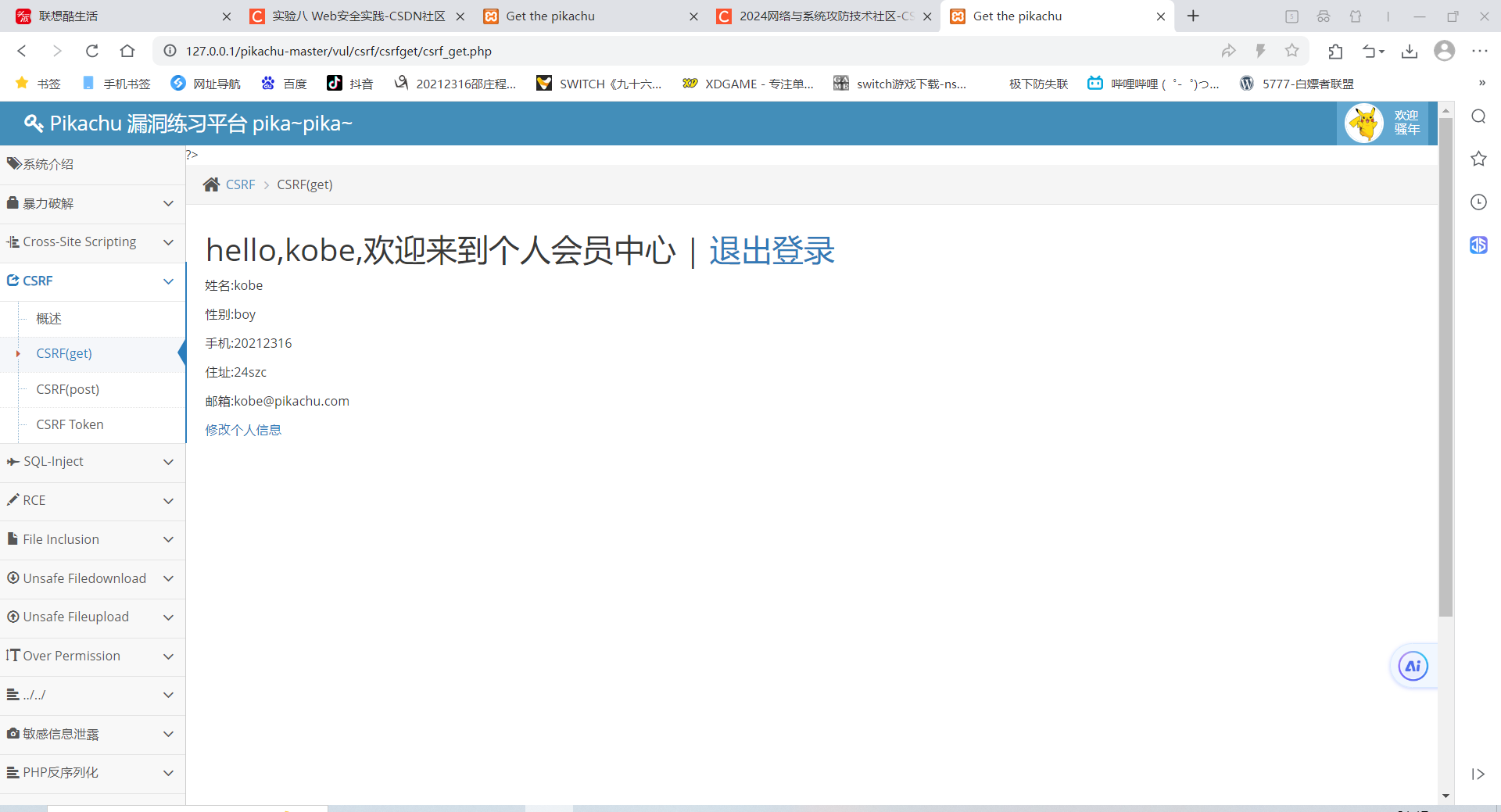The height and width of the screenshot is (812, 1501).
Task: Click the home icon in breadcrumb
Action: 211,184
